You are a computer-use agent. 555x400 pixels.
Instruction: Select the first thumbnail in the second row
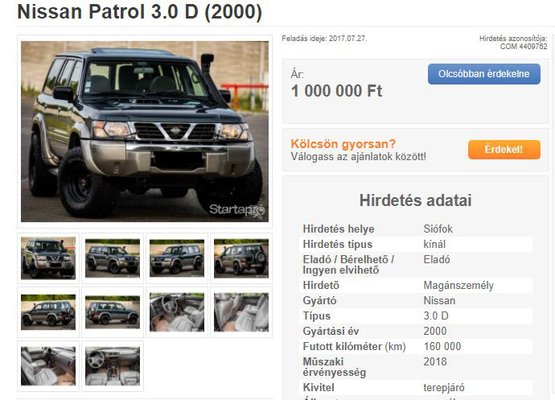point(48,312)
